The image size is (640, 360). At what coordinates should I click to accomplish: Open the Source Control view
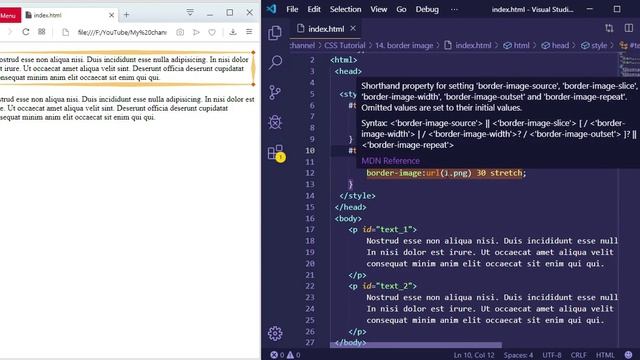[275, 92]
